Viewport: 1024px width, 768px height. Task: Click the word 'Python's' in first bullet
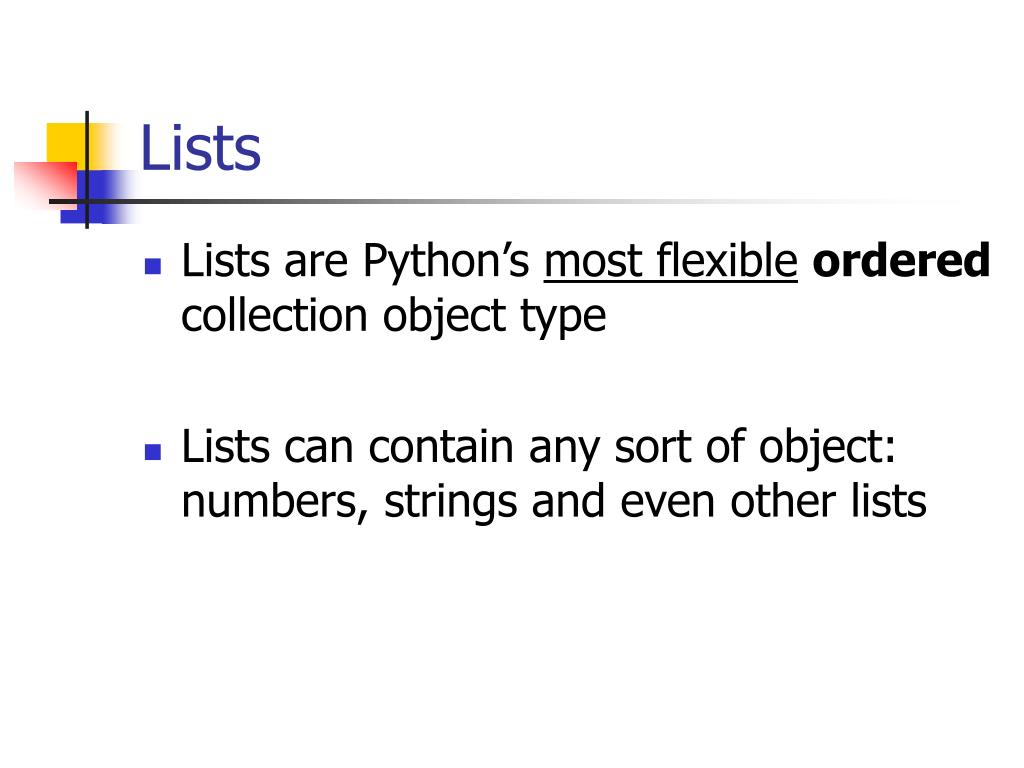point(446,261)
